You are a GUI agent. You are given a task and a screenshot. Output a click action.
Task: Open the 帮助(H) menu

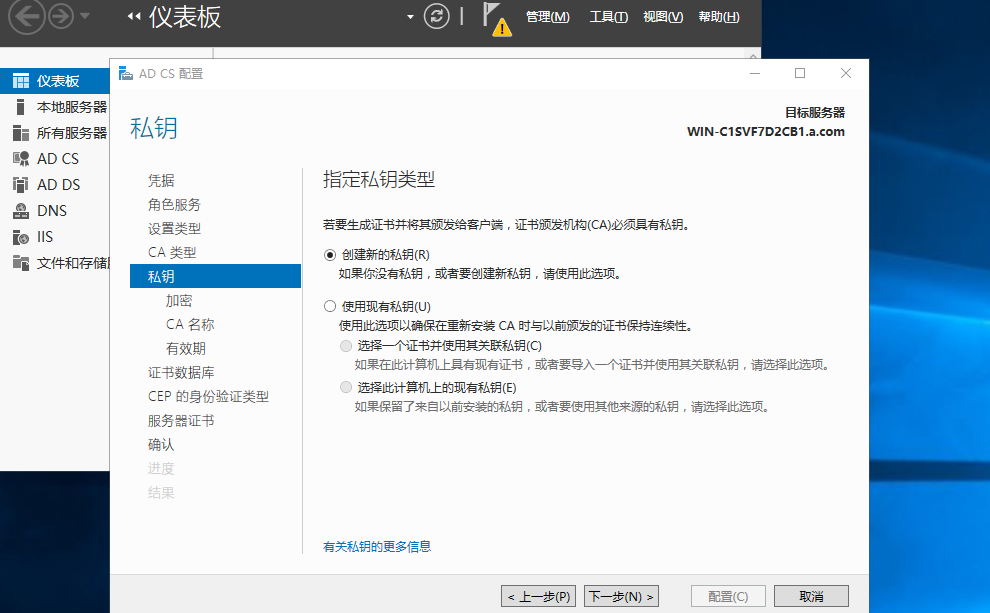coord(719,17)
